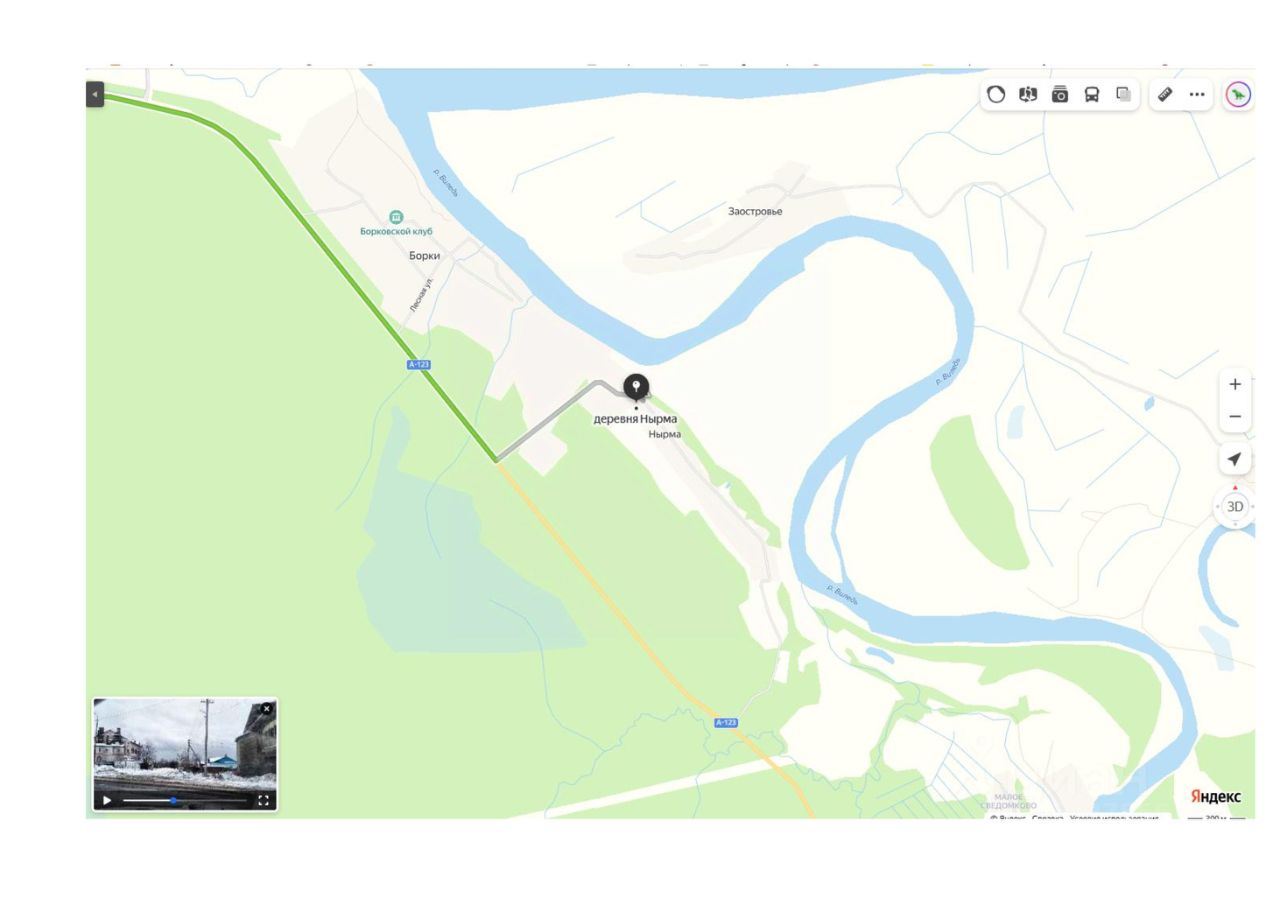This screenshot has height=905, width=1280.
Task: Click the деревня Нырма map pin
Action: pyautogui.click(x=636, y=387)
